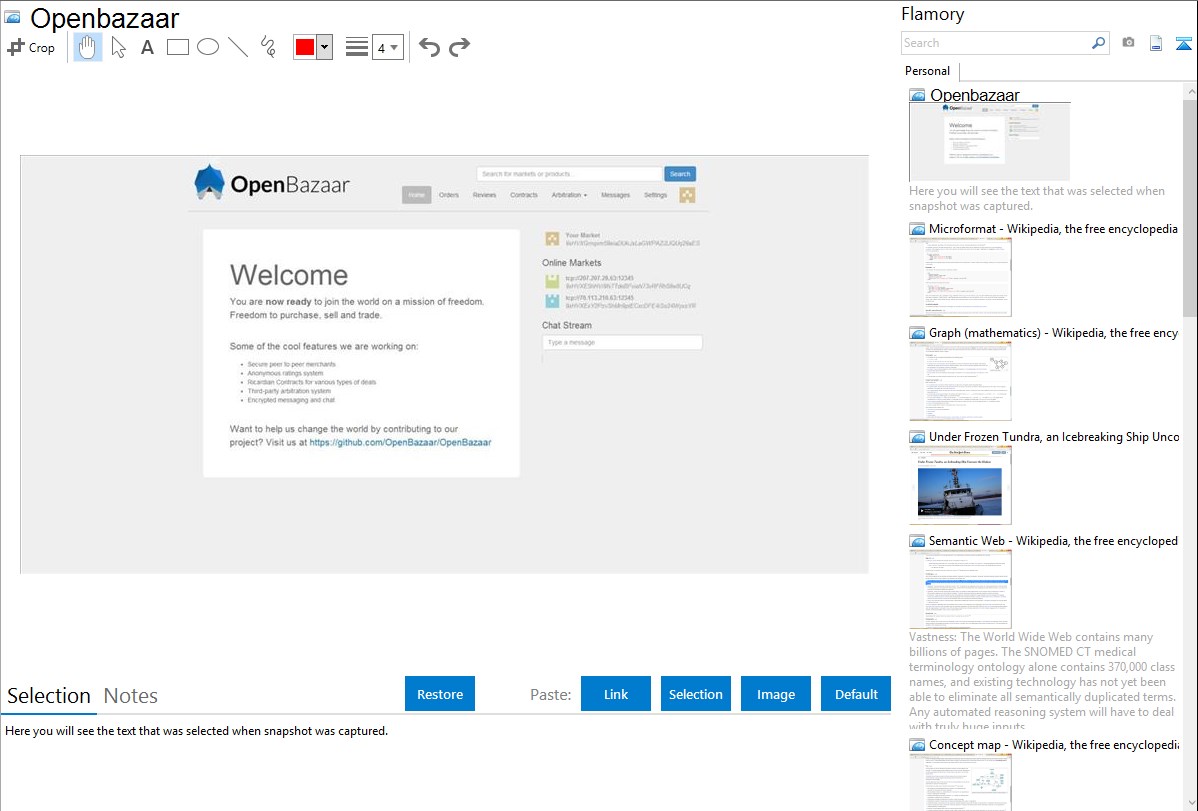Activate the hand pan tool
Viewport: 1198px width, 811px height.
tap(88, 47)
